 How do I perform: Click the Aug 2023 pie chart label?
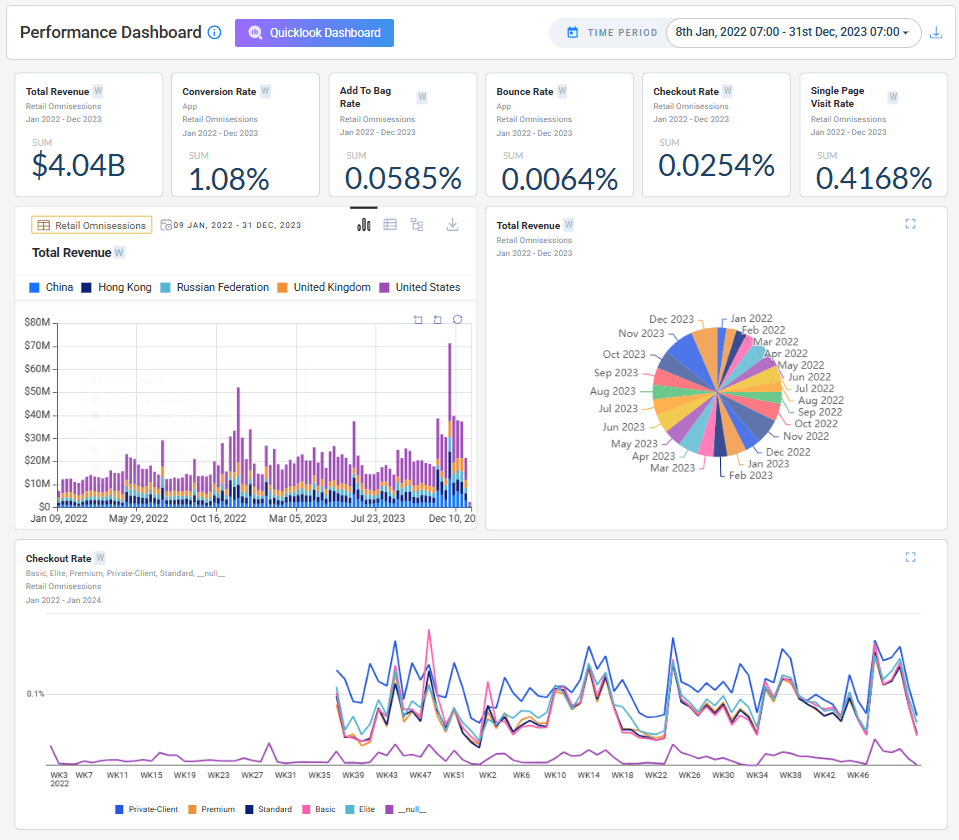612,391
